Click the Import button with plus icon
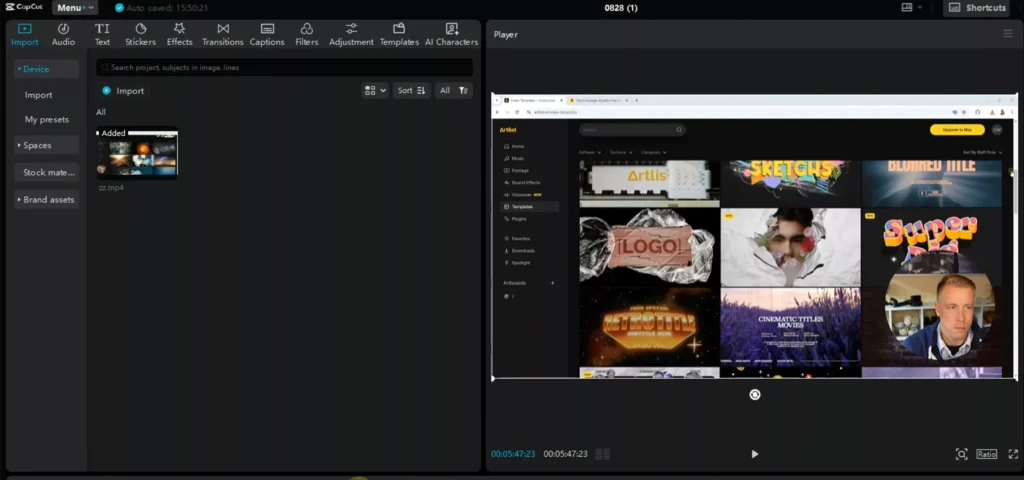 click(123, 91)
